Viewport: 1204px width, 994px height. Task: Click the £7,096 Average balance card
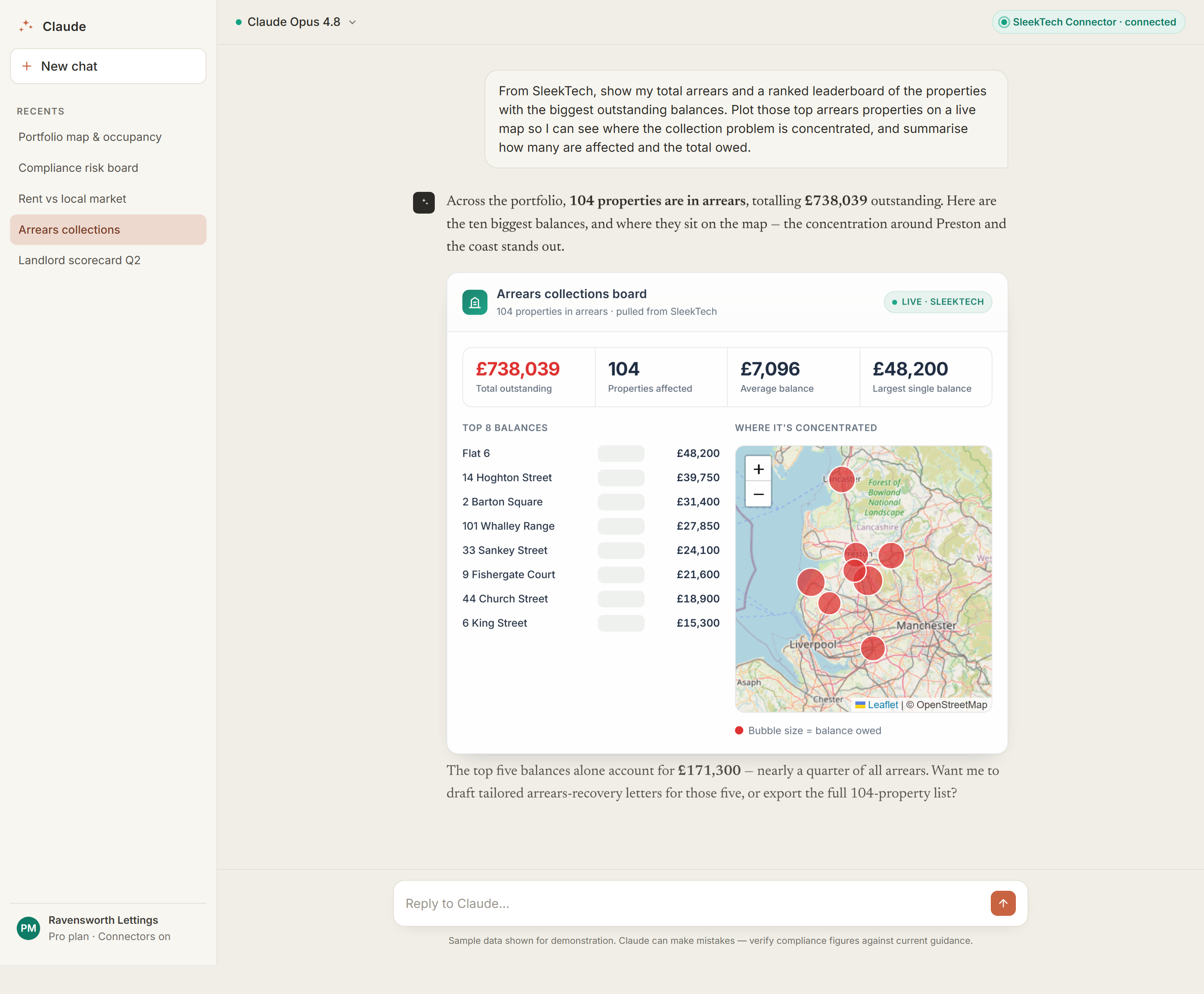click(x=793, y=377)
